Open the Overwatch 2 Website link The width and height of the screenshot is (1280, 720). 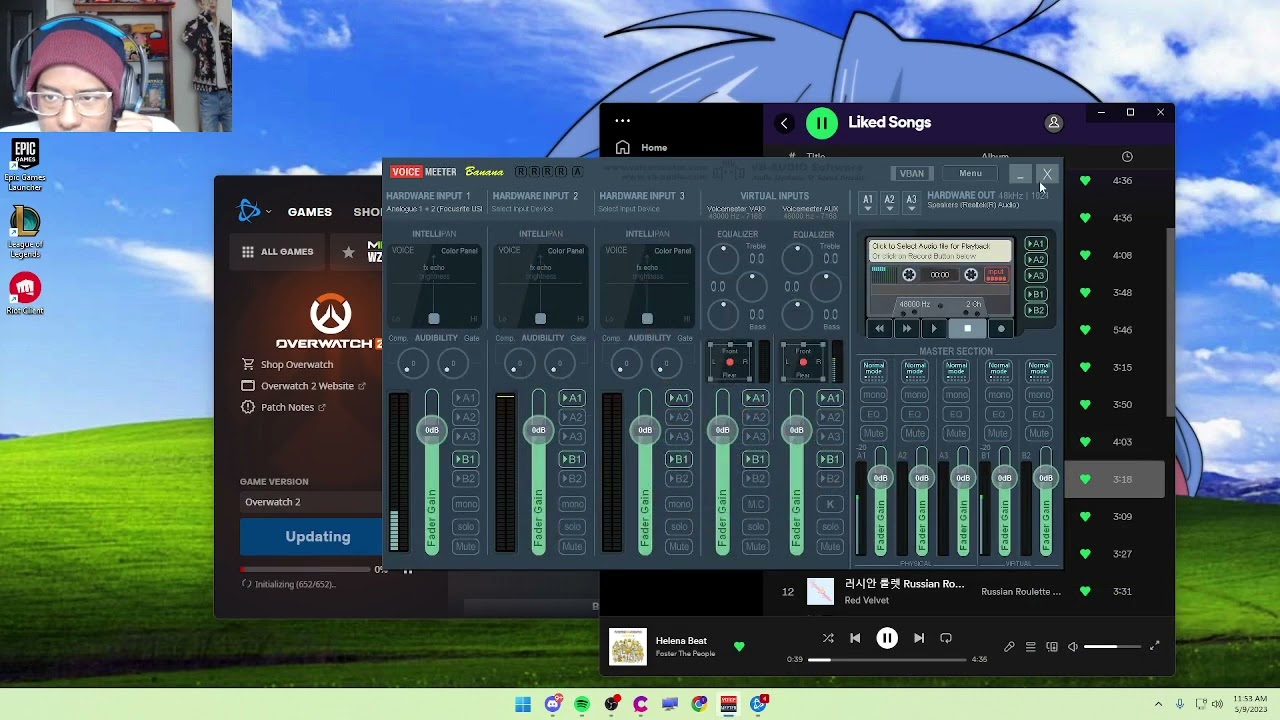click(304, 386)
